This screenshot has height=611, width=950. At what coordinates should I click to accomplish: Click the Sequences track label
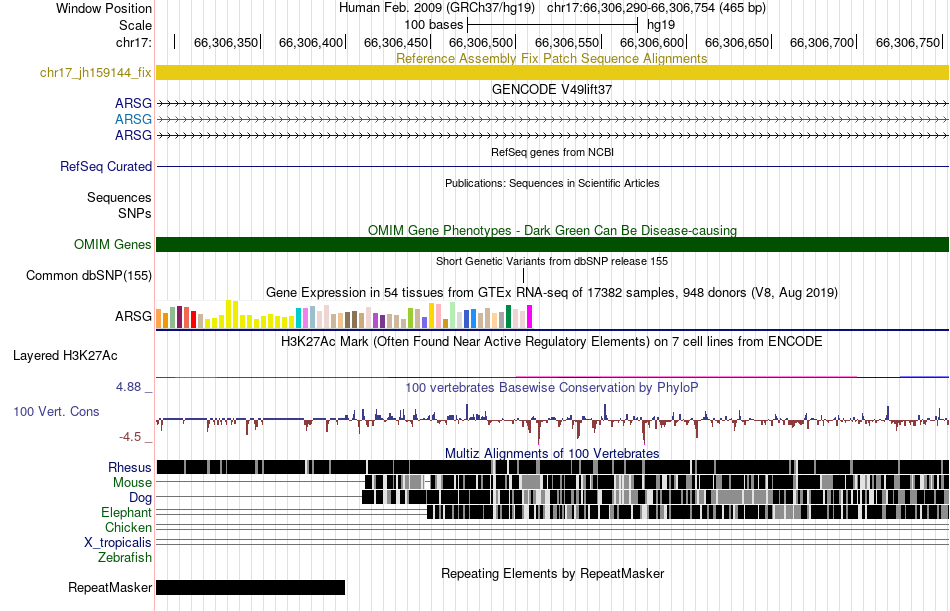tap(119, 198)
